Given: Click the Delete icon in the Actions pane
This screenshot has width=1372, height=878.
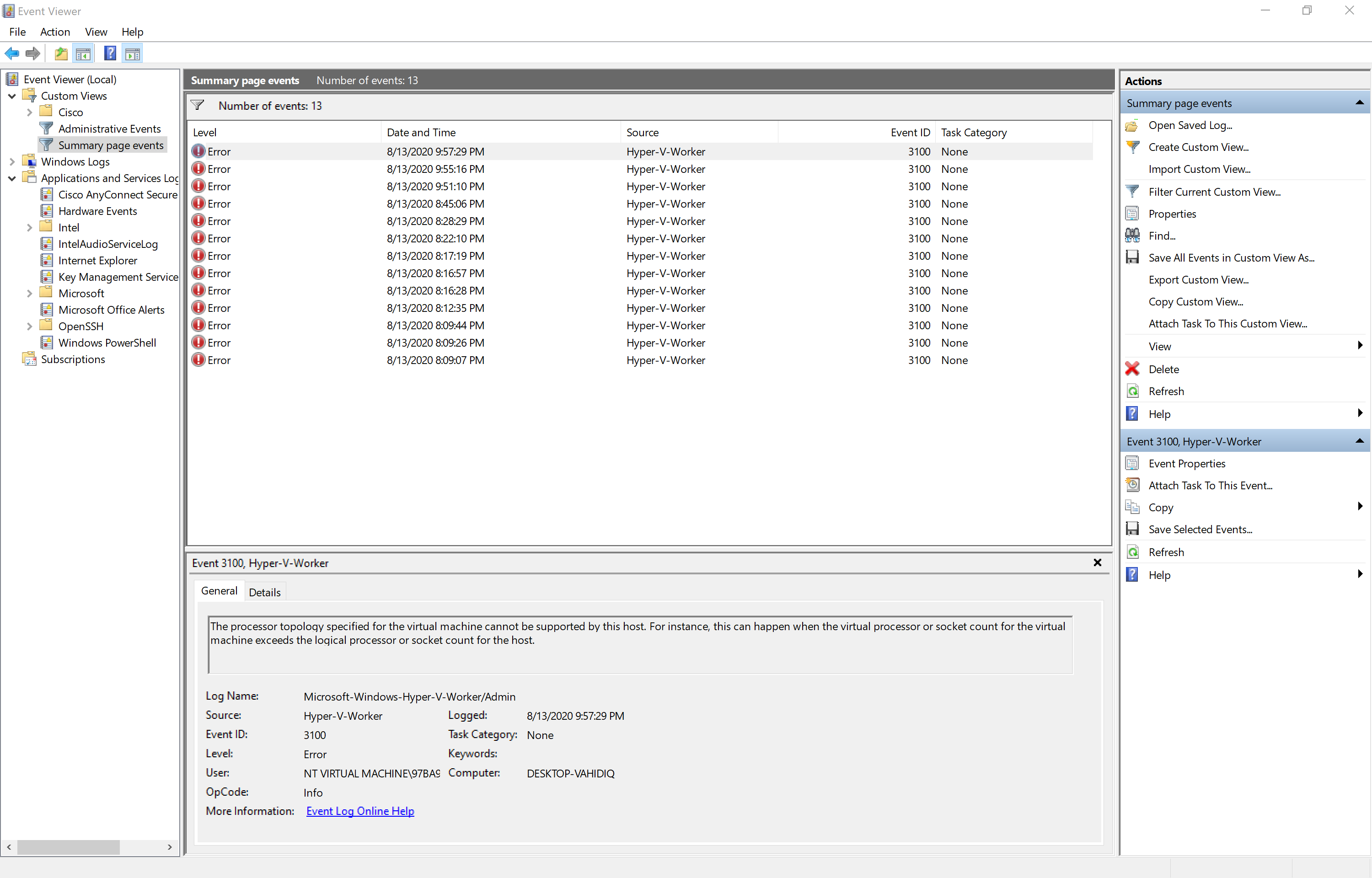Looking at the screenshot, I should pyautogui.click(x=1133, y=369).
